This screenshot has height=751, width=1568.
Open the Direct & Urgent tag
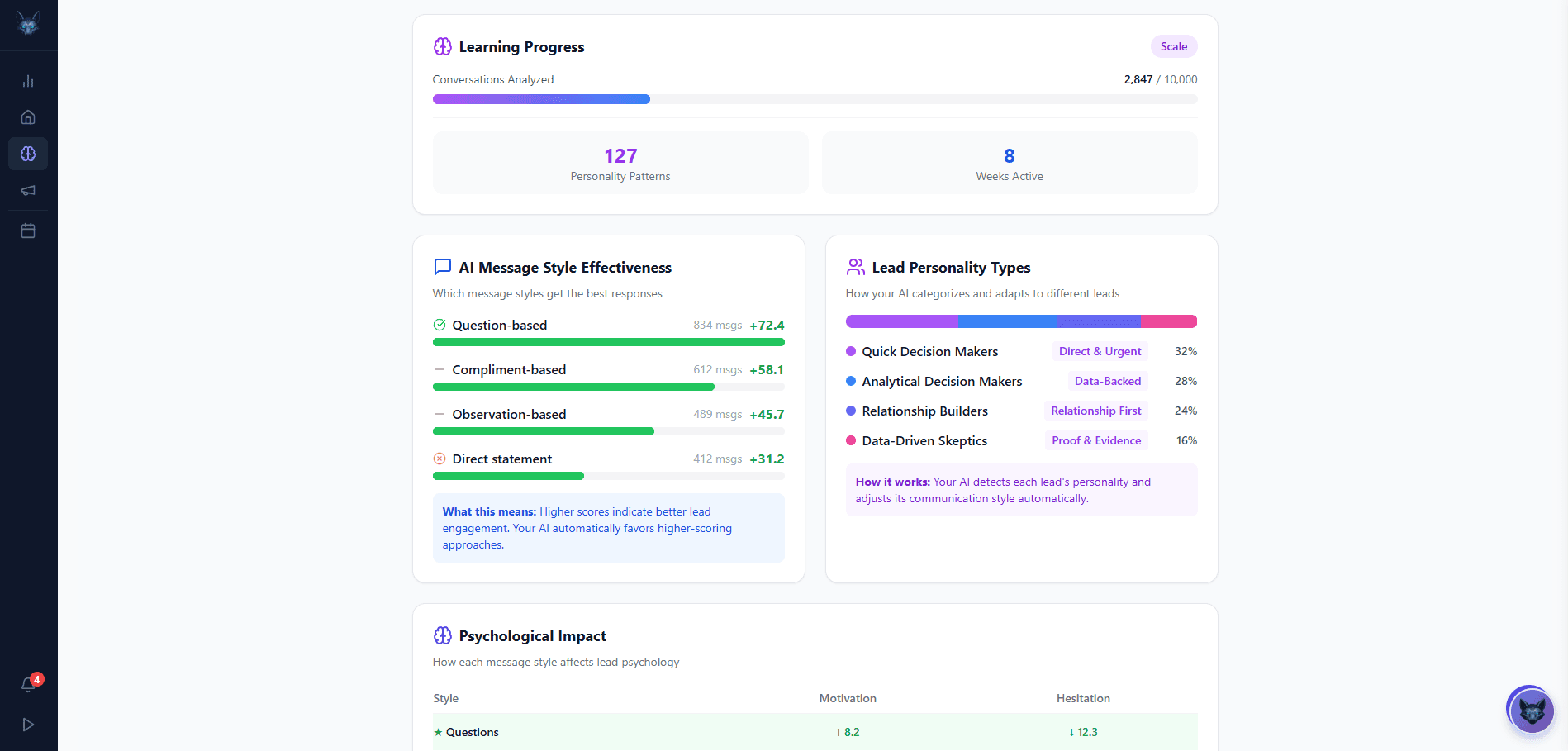(x=1100, y=351)
